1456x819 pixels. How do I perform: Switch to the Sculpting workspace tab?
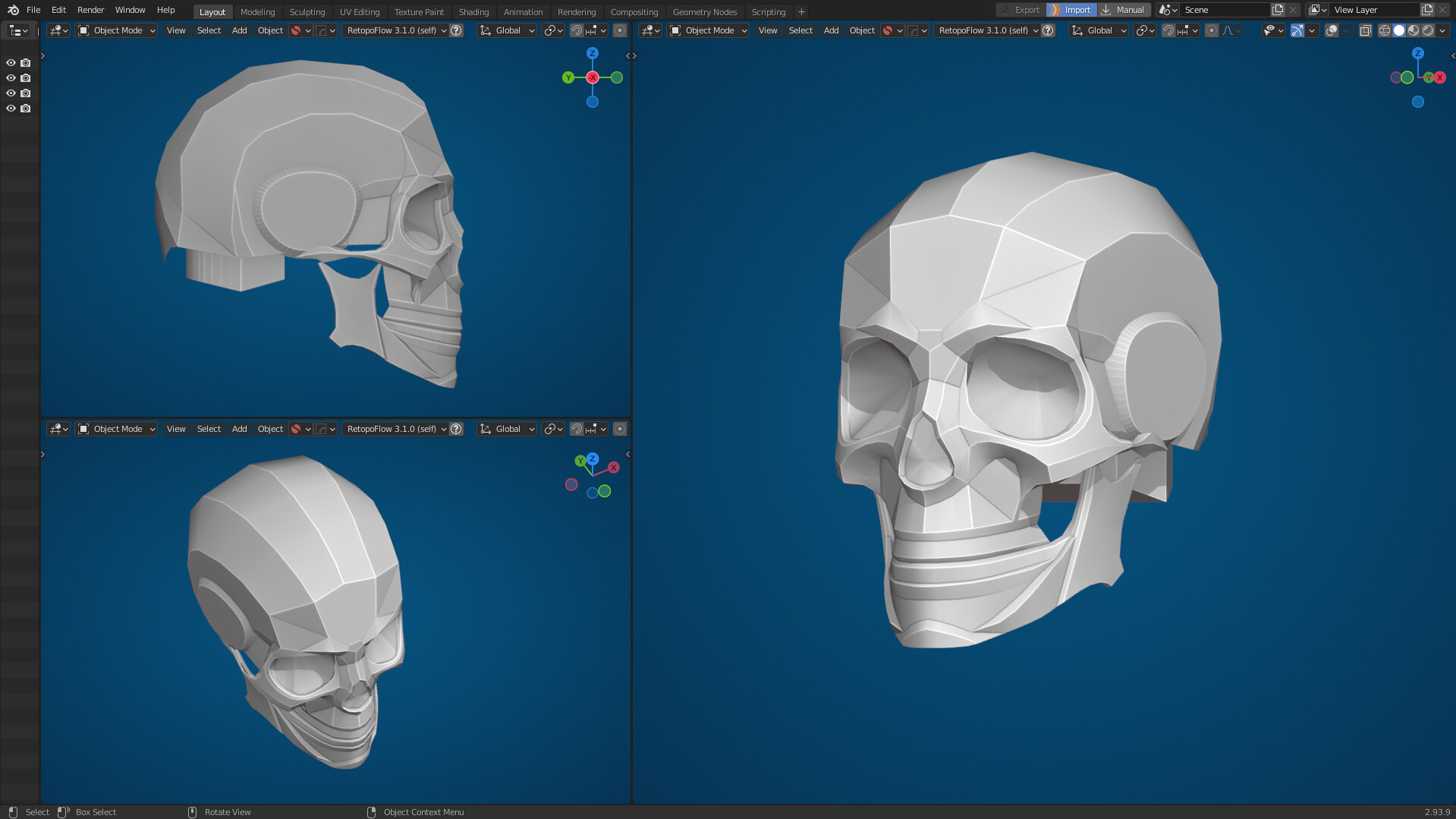click(307, 11)
